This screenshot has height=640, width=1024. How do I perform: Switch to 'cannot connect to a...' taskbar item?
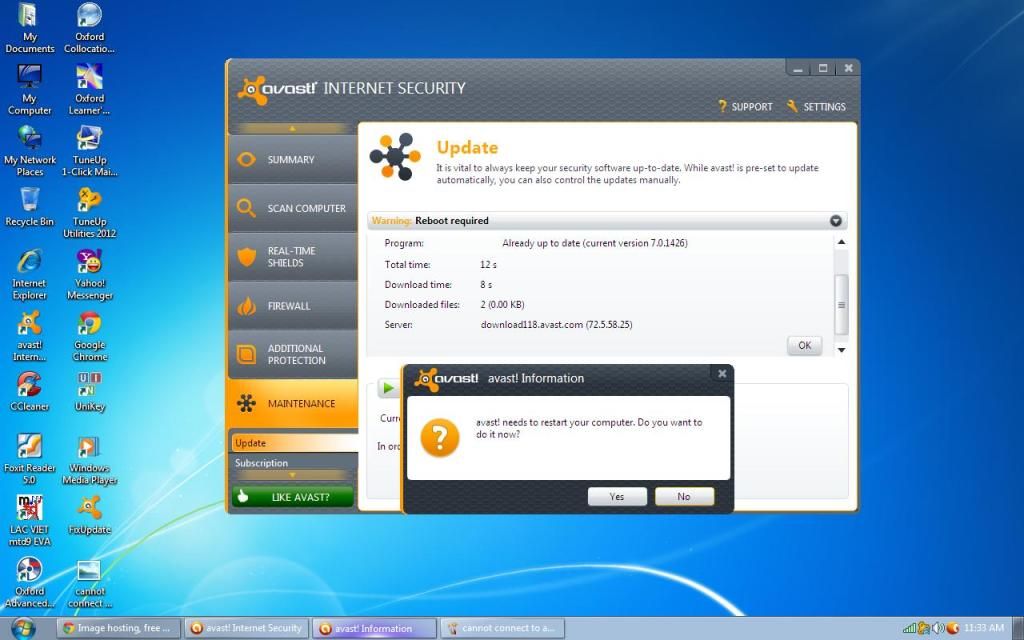[502, 628]
